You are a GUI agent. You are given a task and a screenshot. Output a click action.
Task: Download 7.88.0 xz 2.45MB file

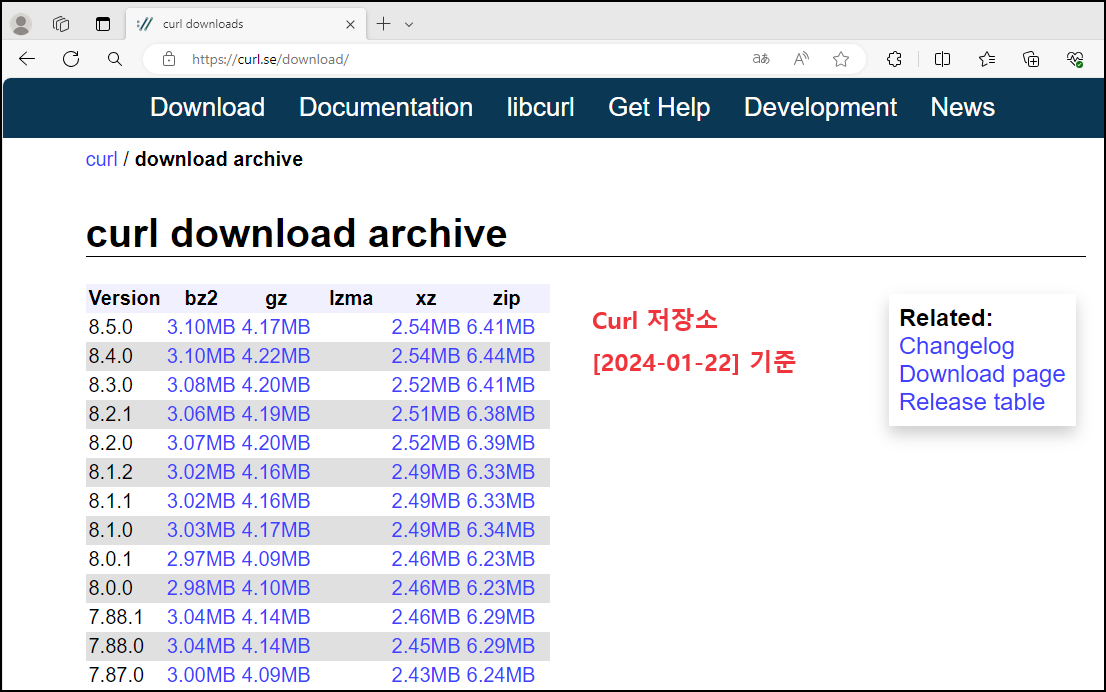(x=425, y=646)
